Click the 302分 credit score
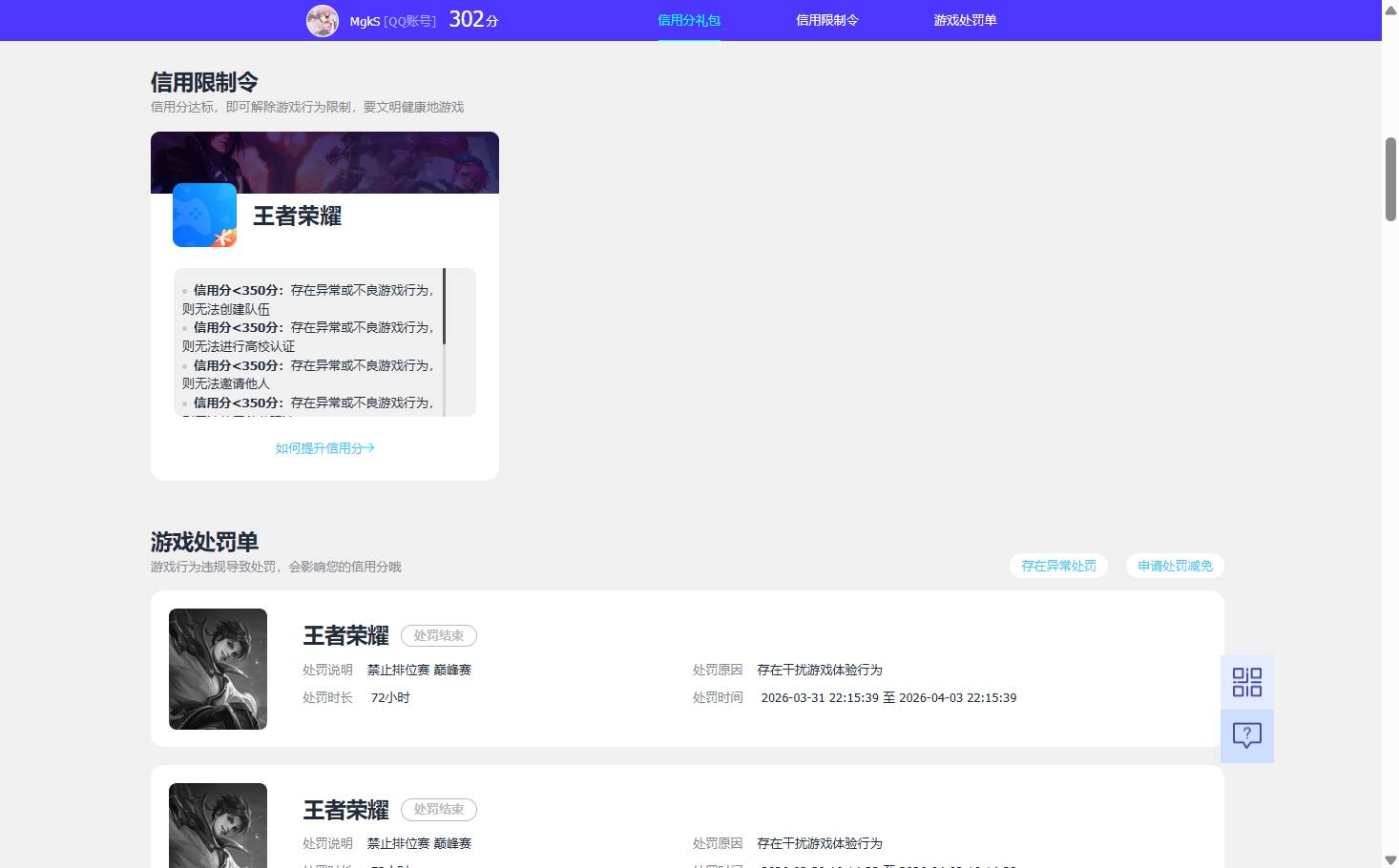This screenshot has height=868, width=1399. [473, 19]
